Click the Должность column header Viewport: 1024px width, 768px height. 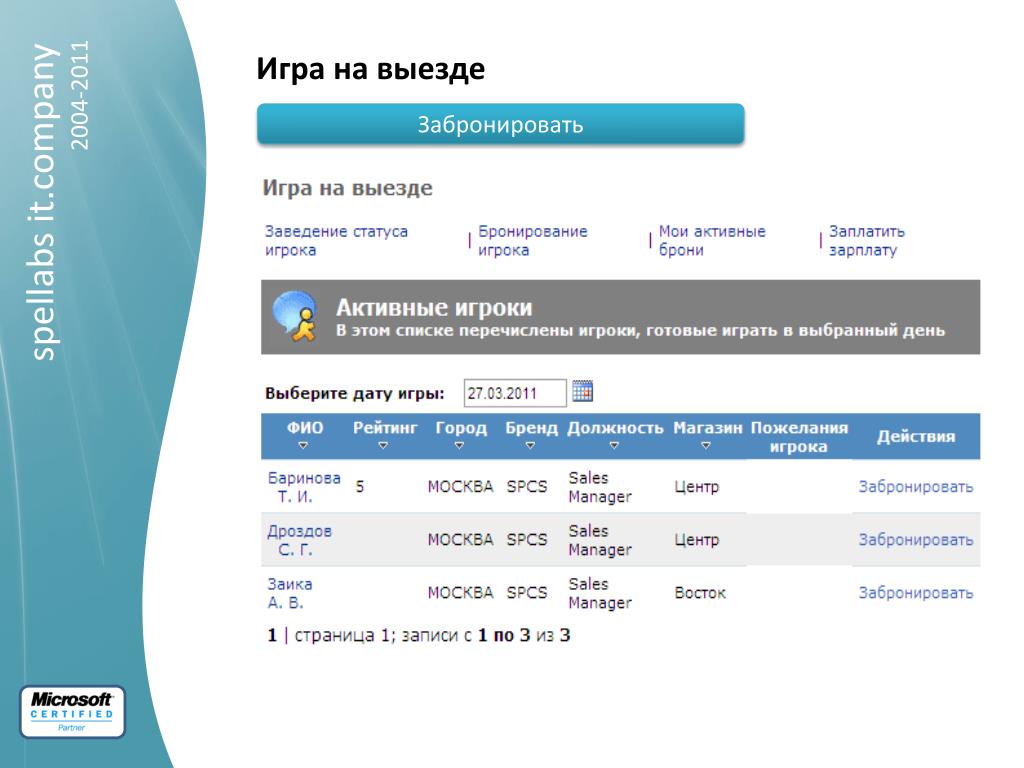point(615,428)
